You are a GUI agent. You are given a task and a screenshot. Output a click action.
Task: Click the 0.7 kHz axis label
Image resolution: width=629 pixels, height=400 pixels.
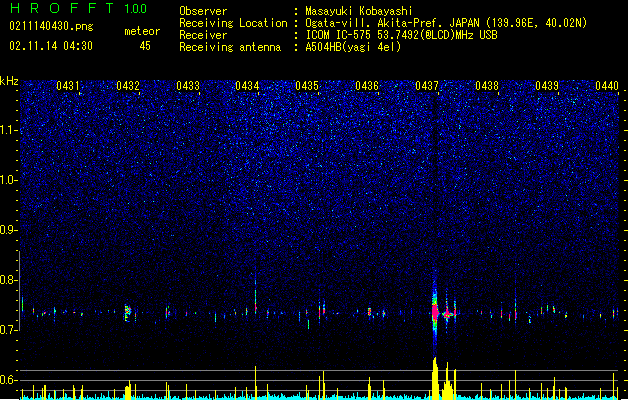(x=9, y=330)
